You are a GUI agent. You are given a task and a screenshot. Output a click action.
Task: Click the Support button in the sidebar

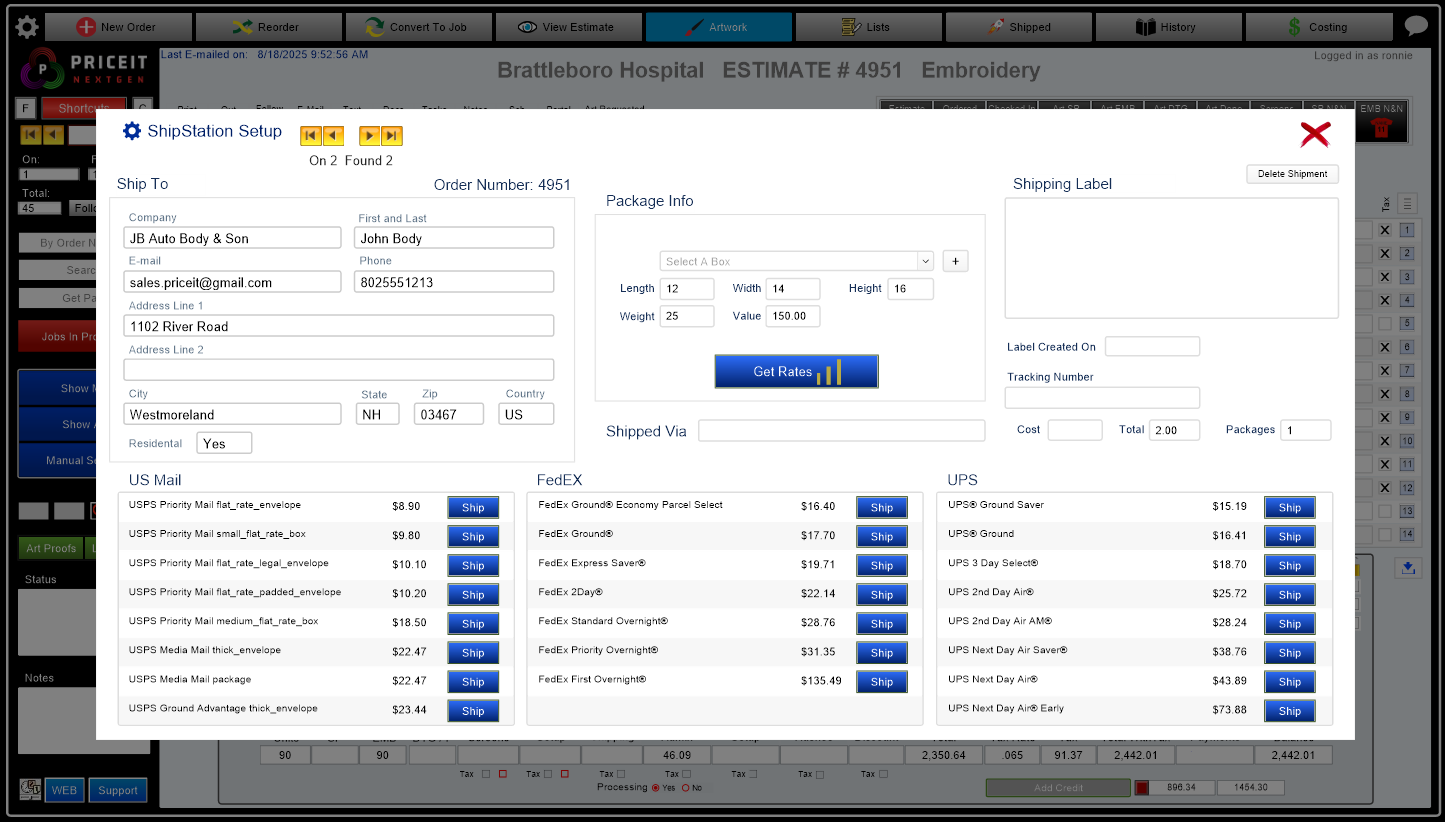[x=118, y=790]
